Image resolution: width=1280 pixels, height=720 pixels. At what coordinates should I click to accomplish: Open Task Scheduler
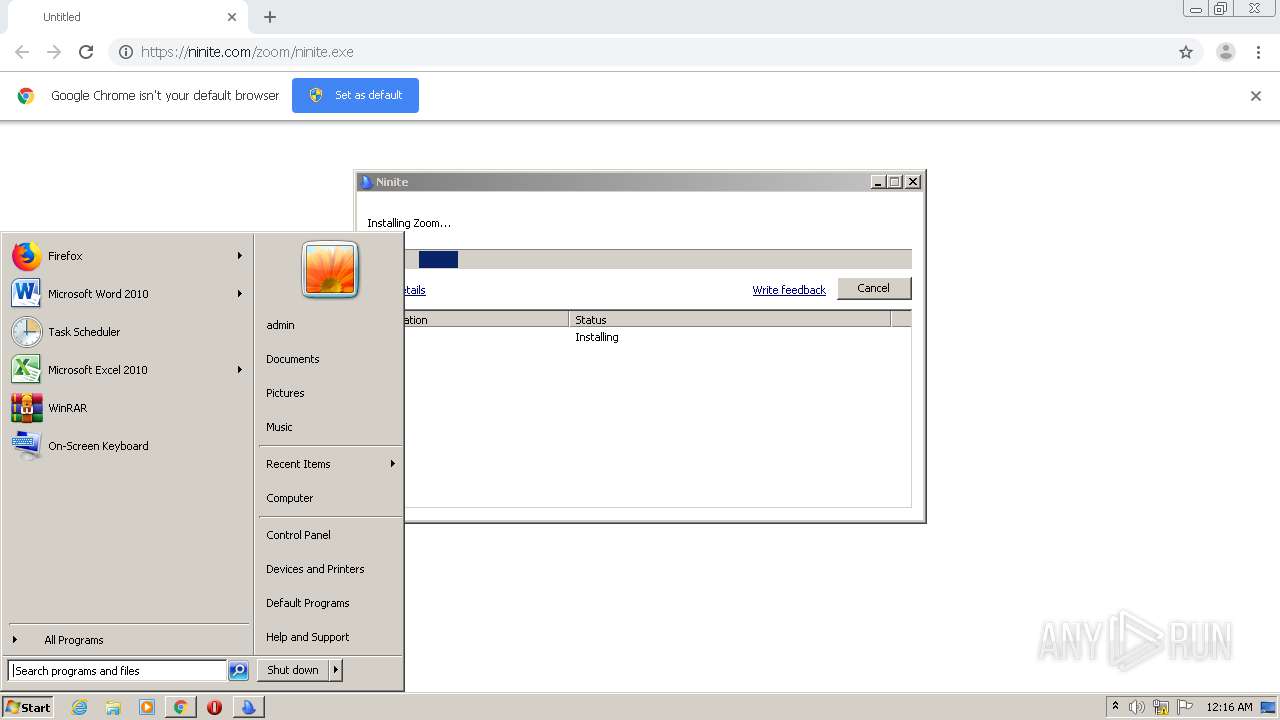[x=127, y=332]
